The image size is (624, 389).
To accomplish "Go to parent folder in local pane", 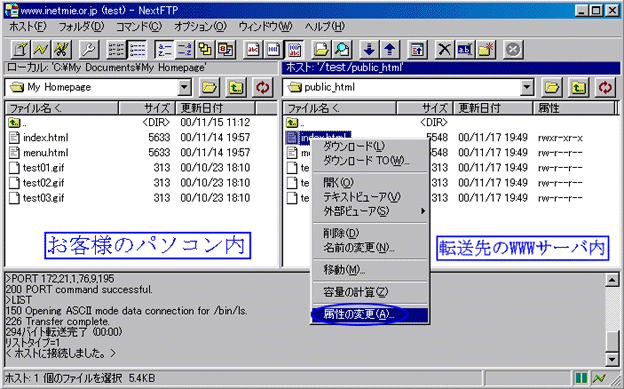I will click(x=236, y=87).
